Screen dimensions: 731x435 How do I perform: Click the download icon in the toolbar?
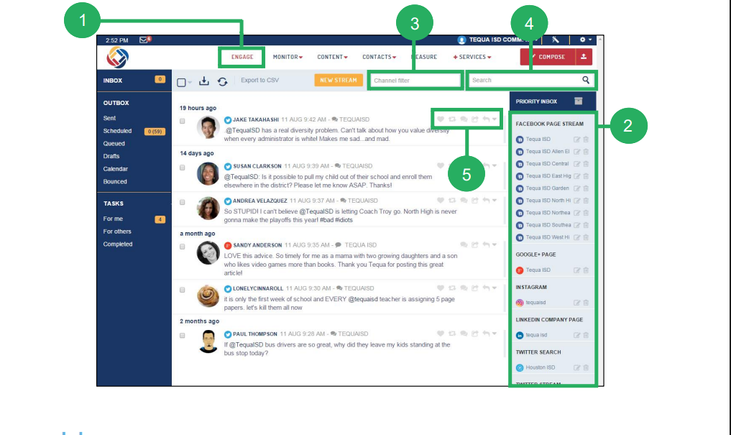pyautogui.click(x=204, y=81)
